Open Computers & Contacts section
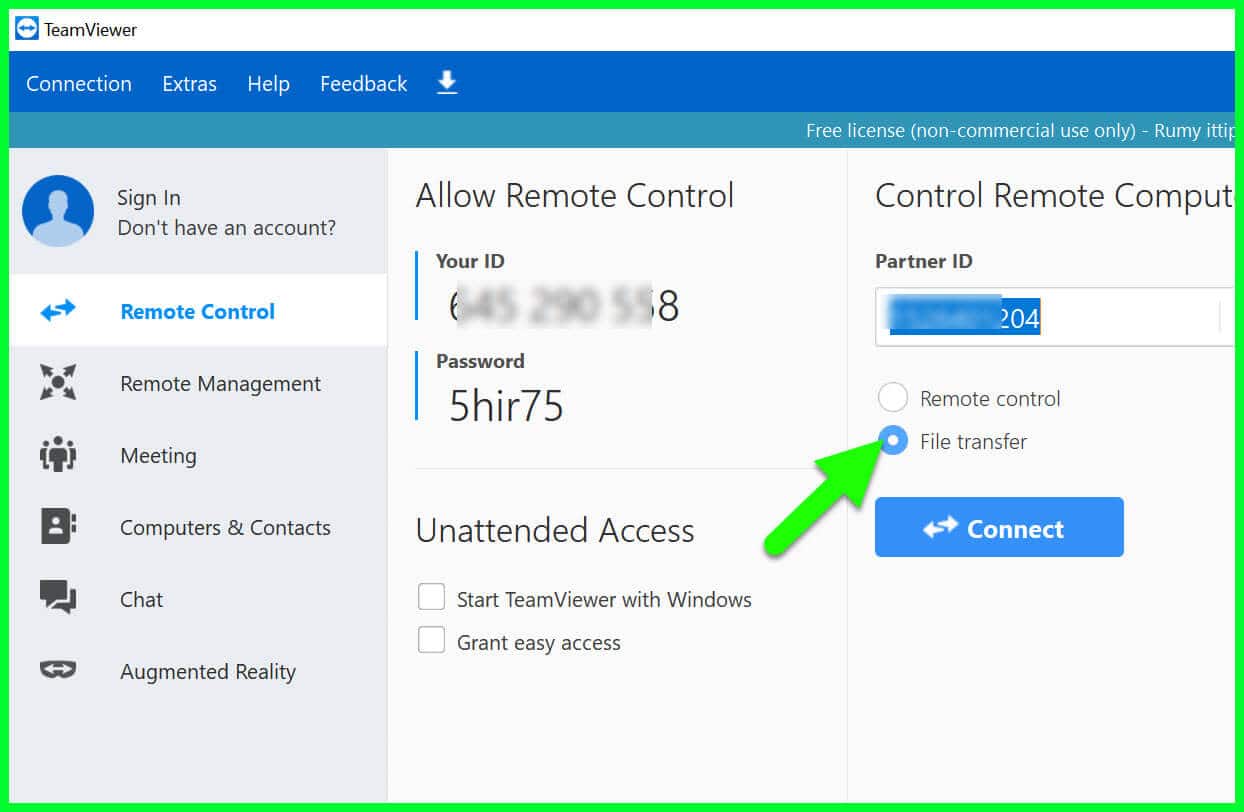The image size is (1244, 812). [198, 527]
